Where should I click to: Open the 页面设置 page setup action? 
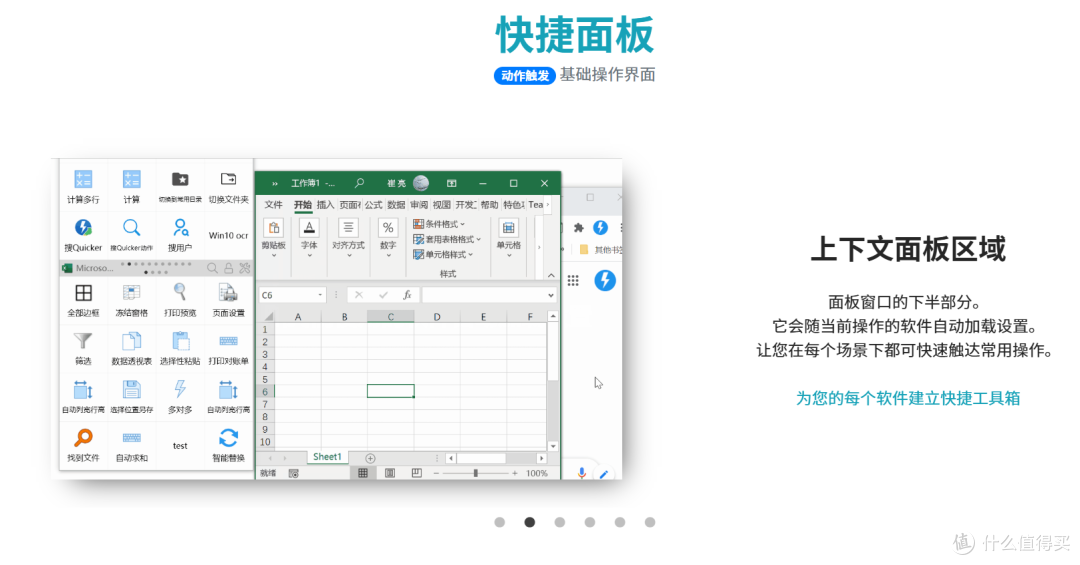228,300
